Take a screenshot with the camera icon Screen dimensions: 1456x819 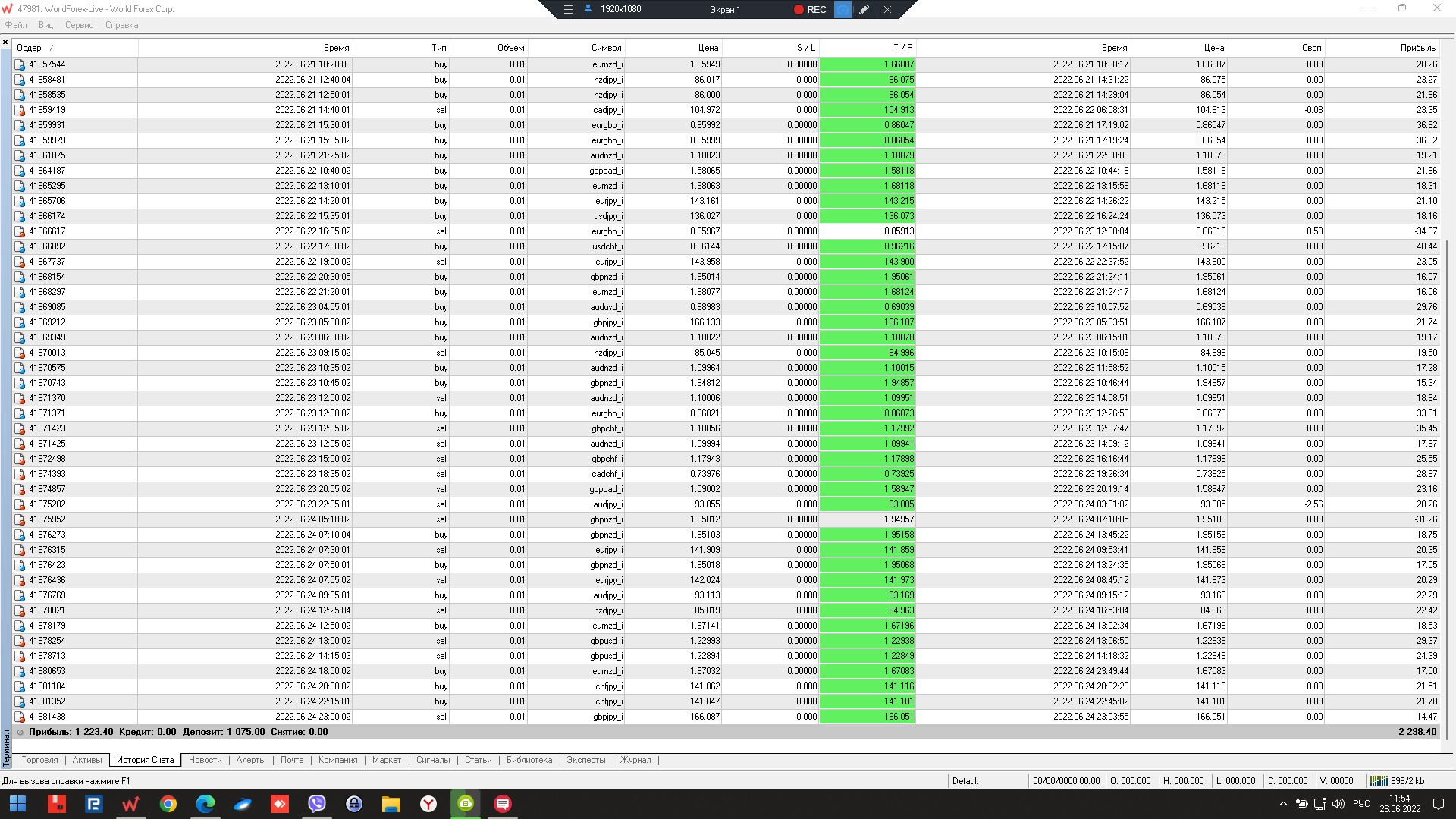[843, 10]
